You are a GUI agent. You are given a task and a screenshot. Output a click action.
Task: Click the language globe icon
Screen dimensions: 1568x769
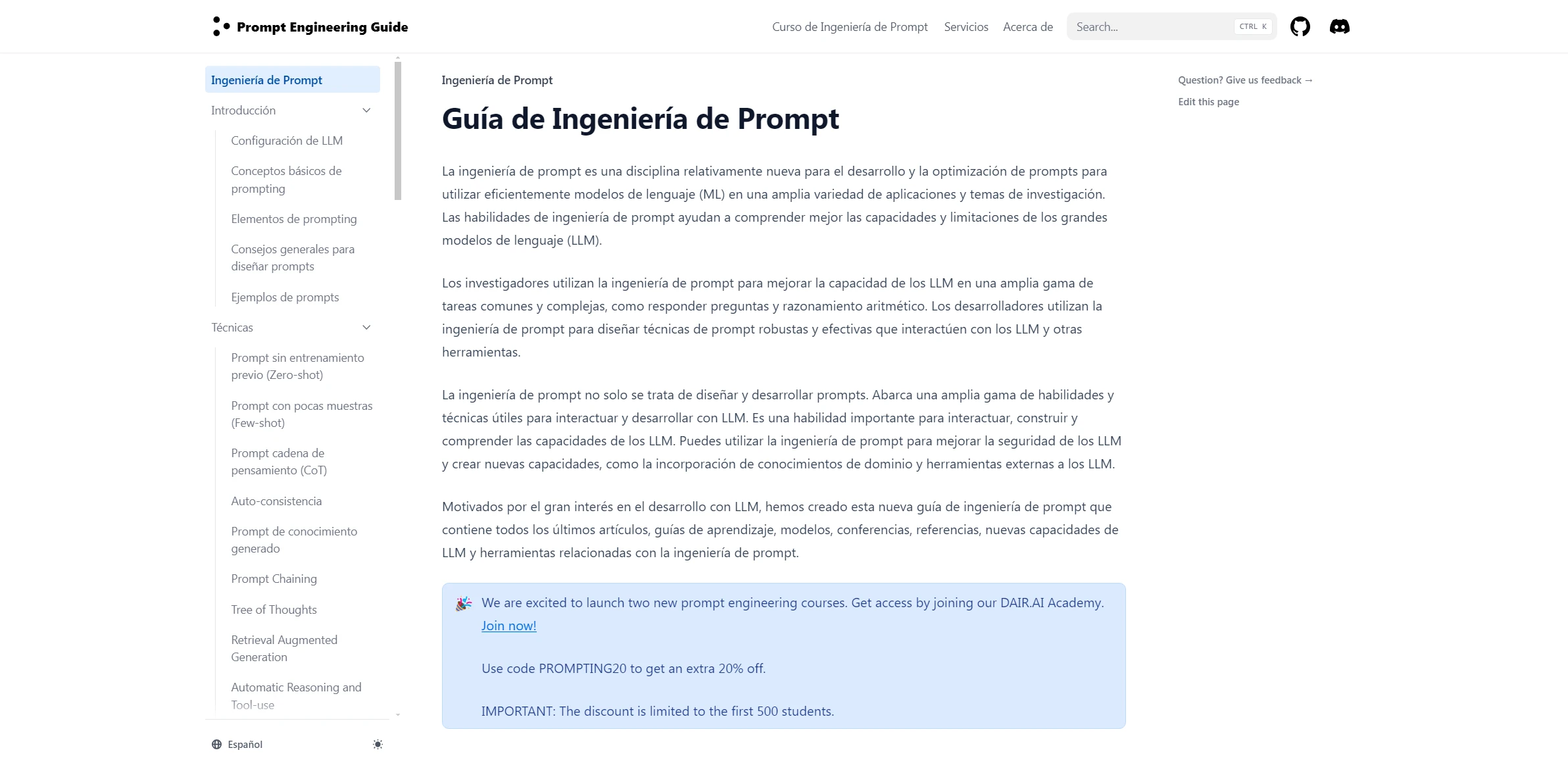click(x=215, y=744)
